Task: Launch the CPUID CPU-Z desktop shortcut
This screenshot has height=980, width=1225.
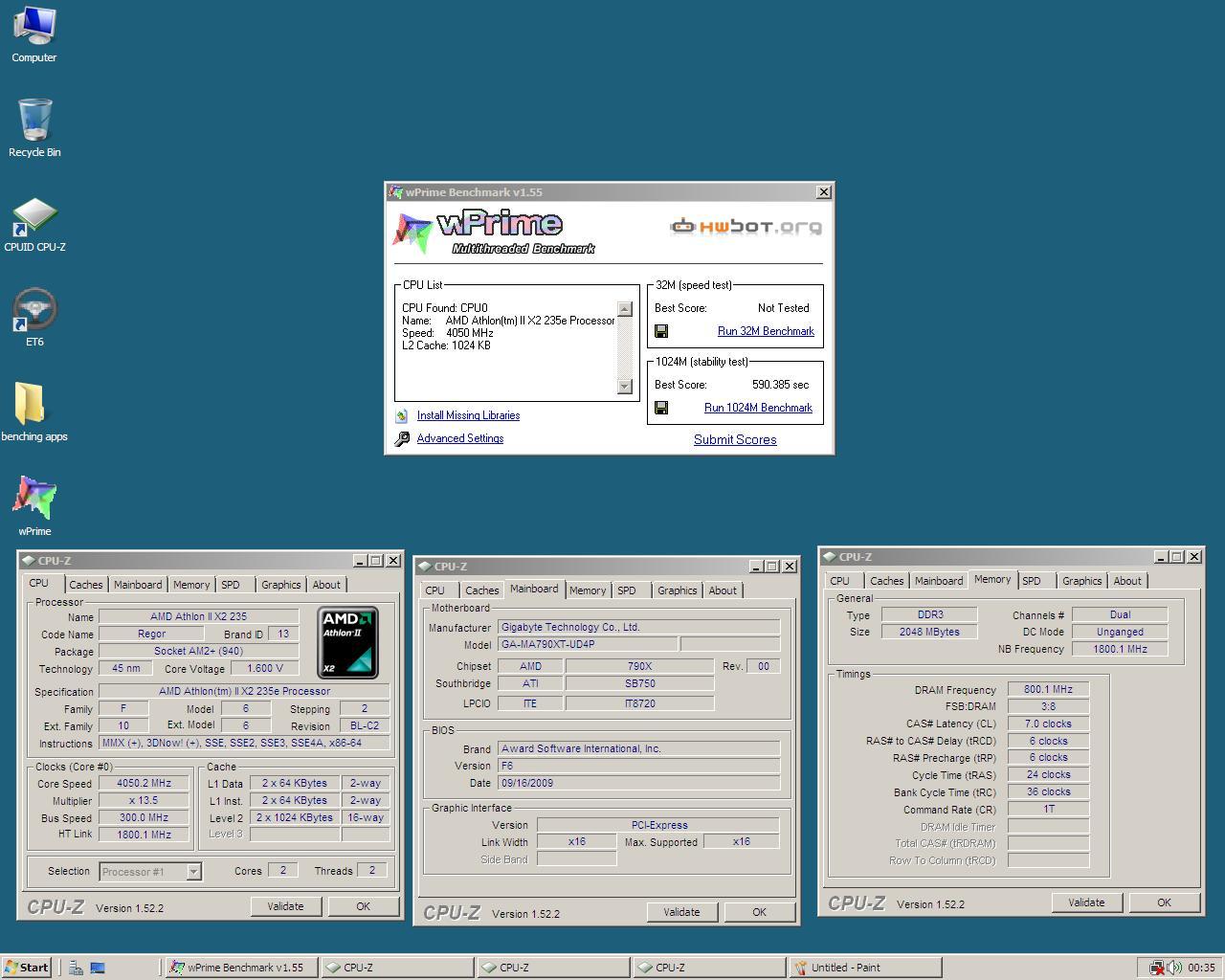Action: (34, 223)
